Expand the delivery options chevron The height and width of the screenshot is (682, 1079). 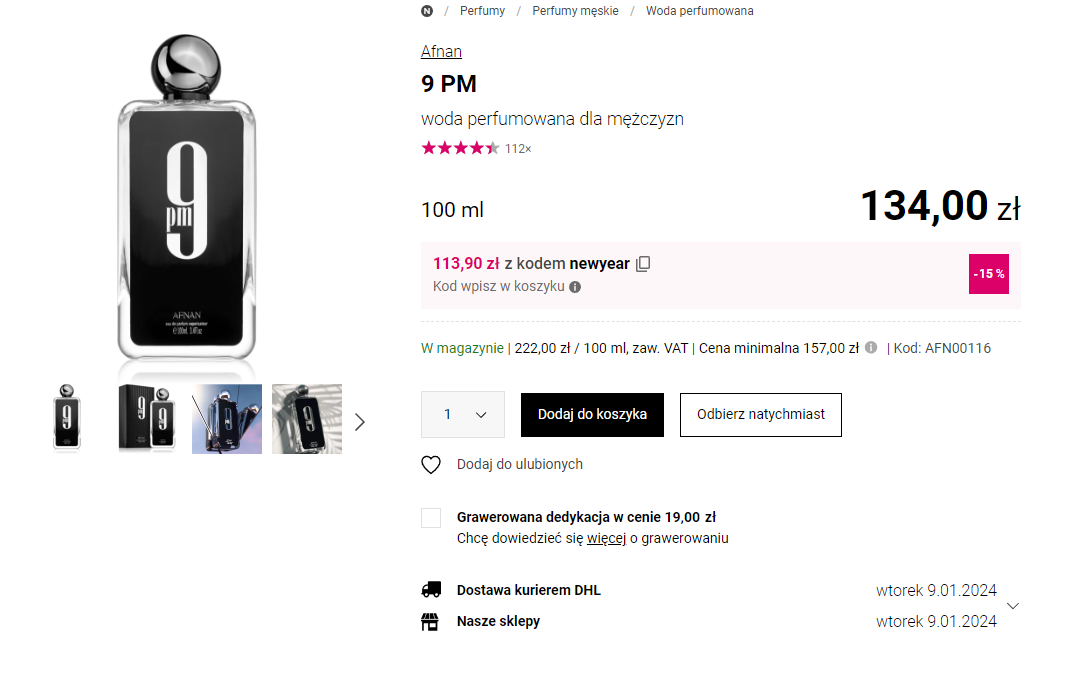click(x=1012, y=606)
